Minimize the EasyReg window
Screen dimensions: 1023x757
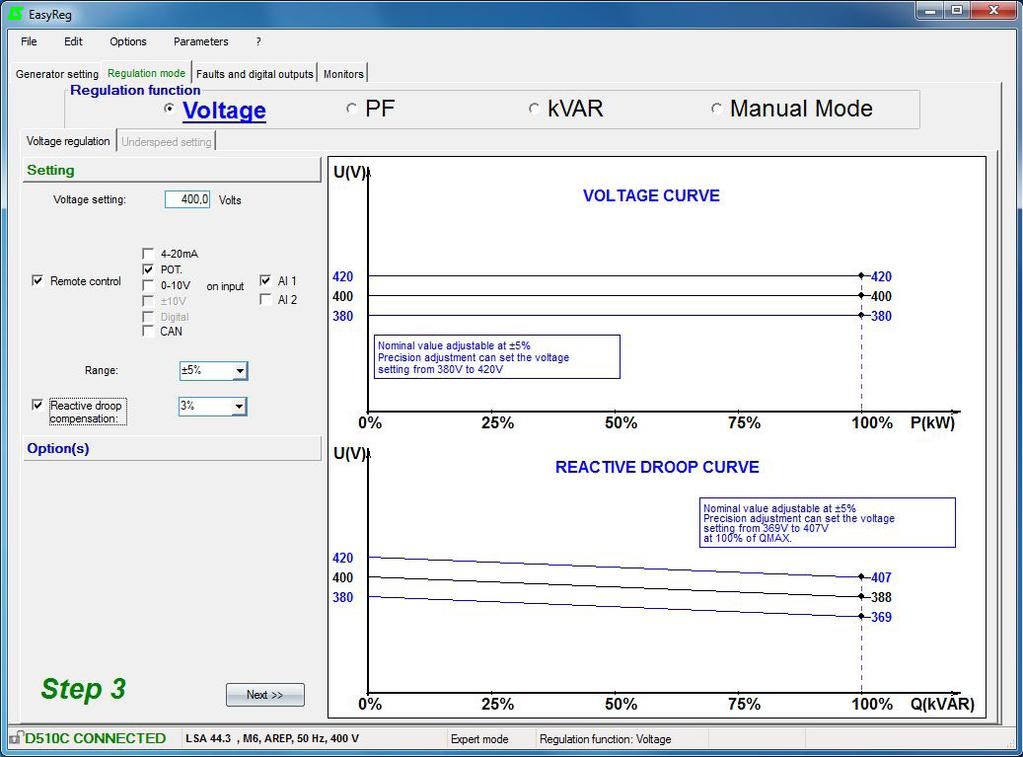[x=930, y=11]
